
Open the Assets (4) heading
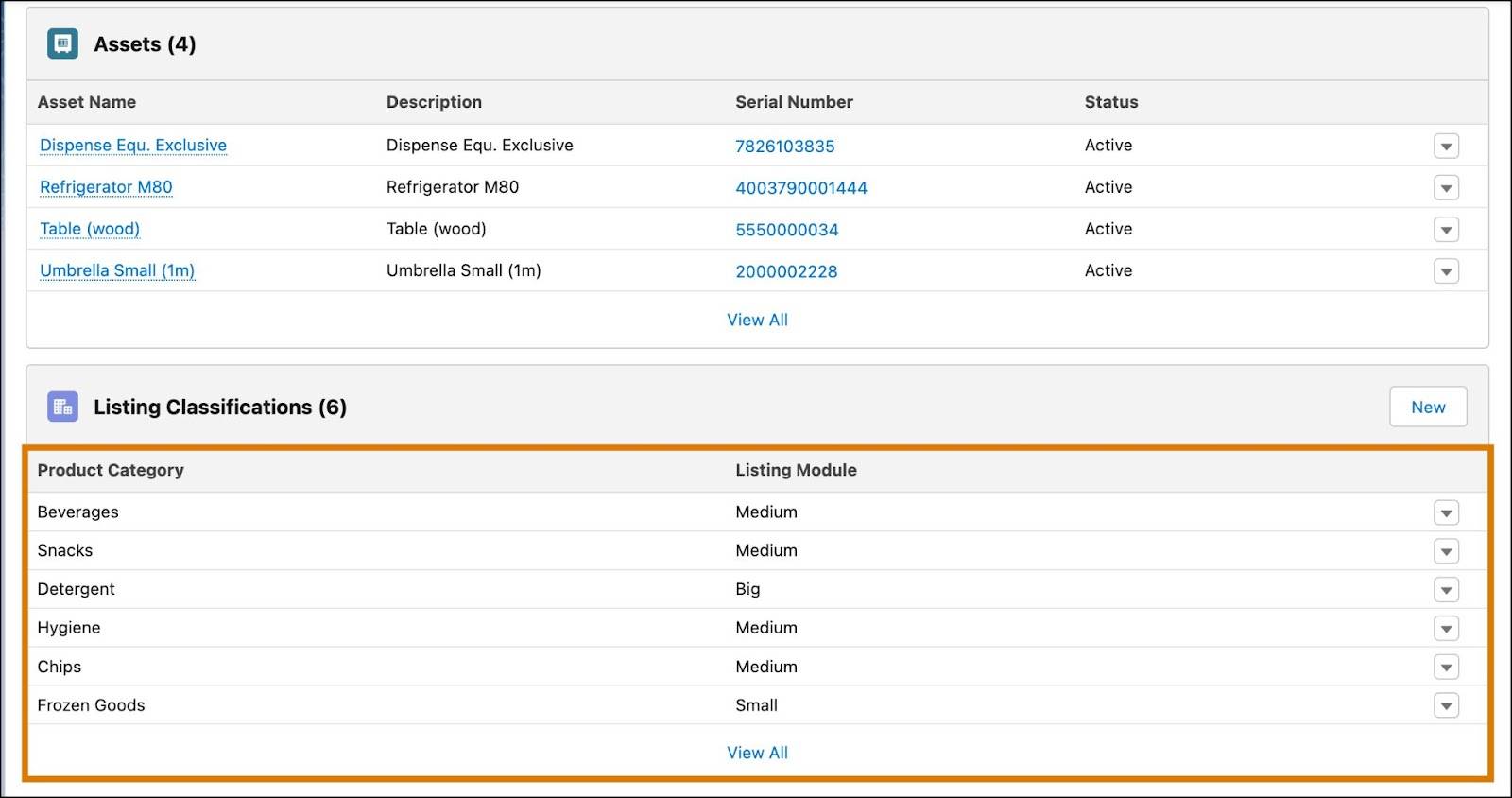click(145, 44)
